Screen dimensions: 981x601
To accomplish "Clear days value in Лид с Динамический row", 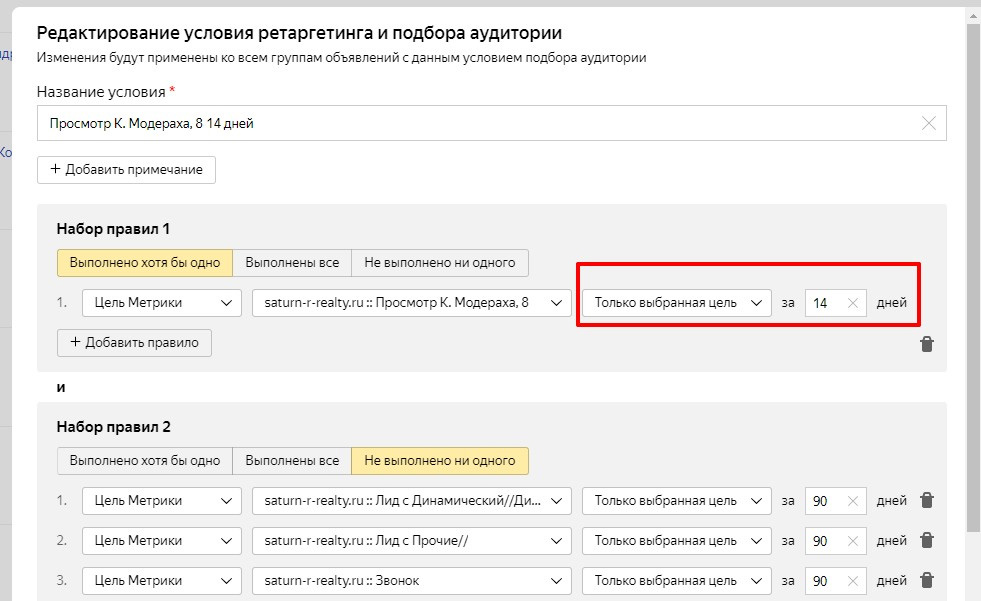I will [x=852, y=501].
